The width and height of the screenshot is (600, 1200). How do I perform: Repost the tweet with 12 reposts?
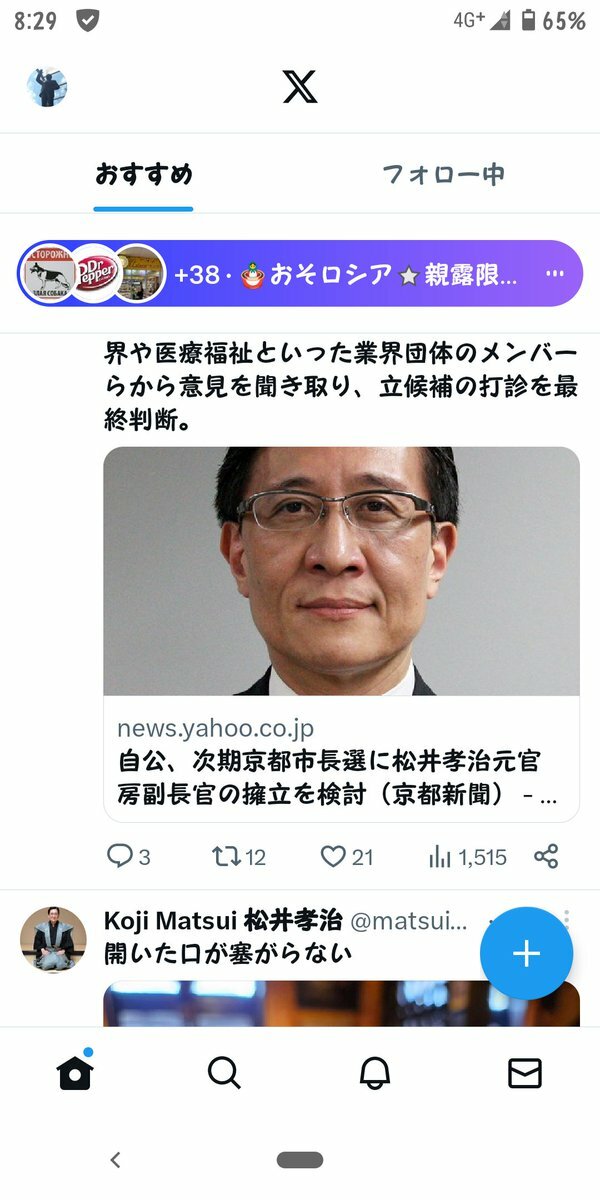click(x=239, y=857)
